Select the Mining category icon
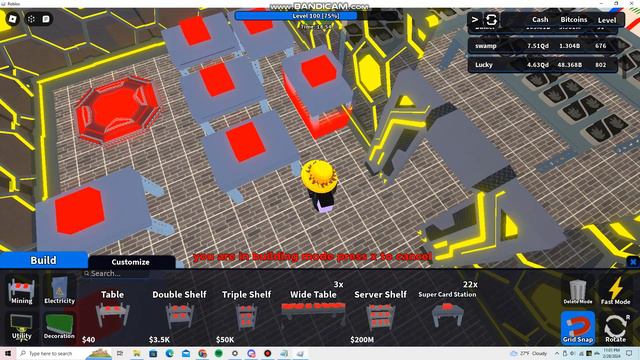Viewport: 640px width, 360px height. pos(22,291)
